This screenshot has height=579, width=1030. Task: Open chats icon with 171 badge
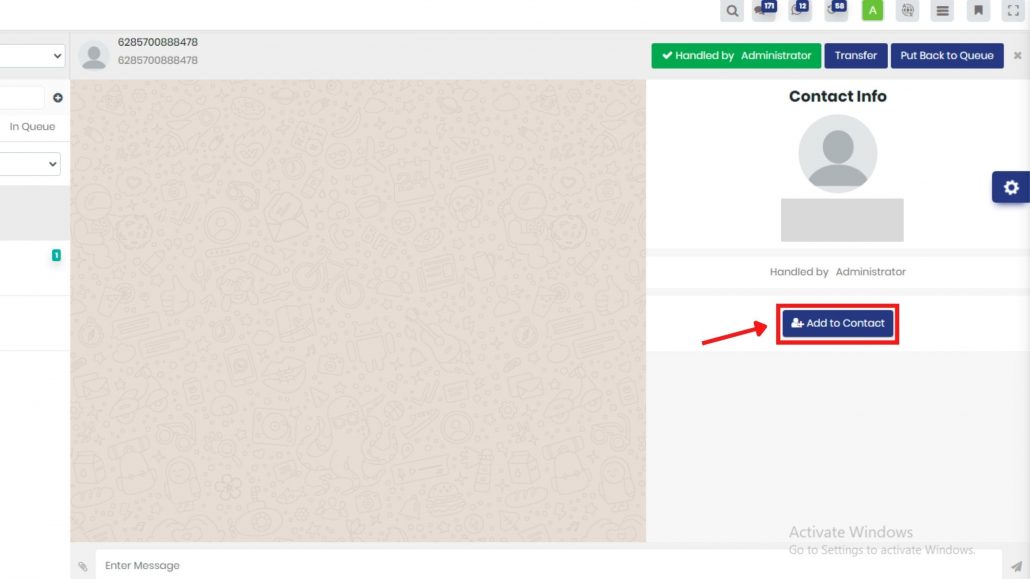[765, 10]
